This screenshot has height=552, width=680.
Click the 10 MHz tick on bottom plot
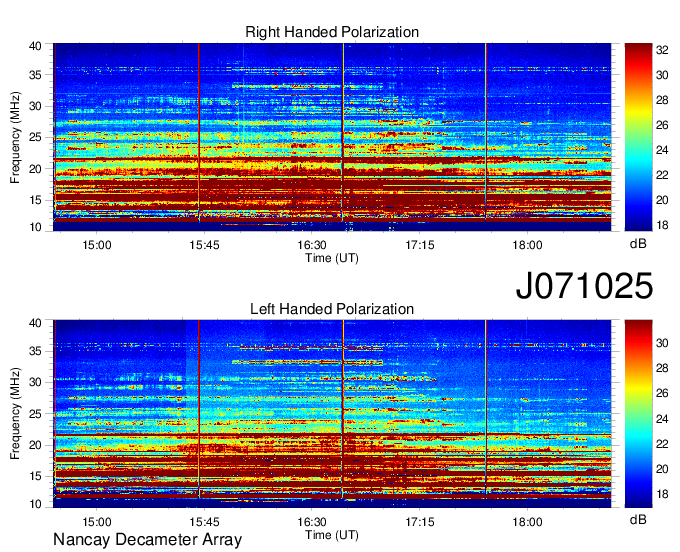pos(36,504)
